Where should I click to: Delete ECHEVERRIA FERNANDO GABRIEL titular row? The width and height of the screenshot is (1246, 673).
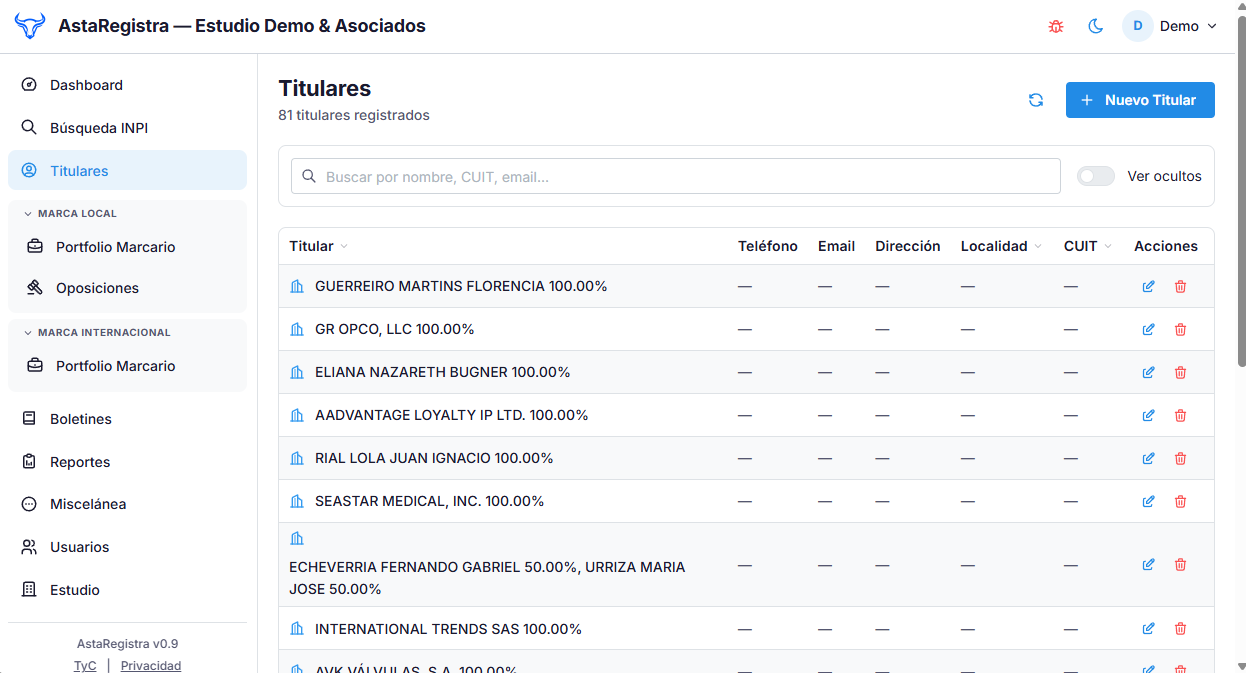point(1180,564)
